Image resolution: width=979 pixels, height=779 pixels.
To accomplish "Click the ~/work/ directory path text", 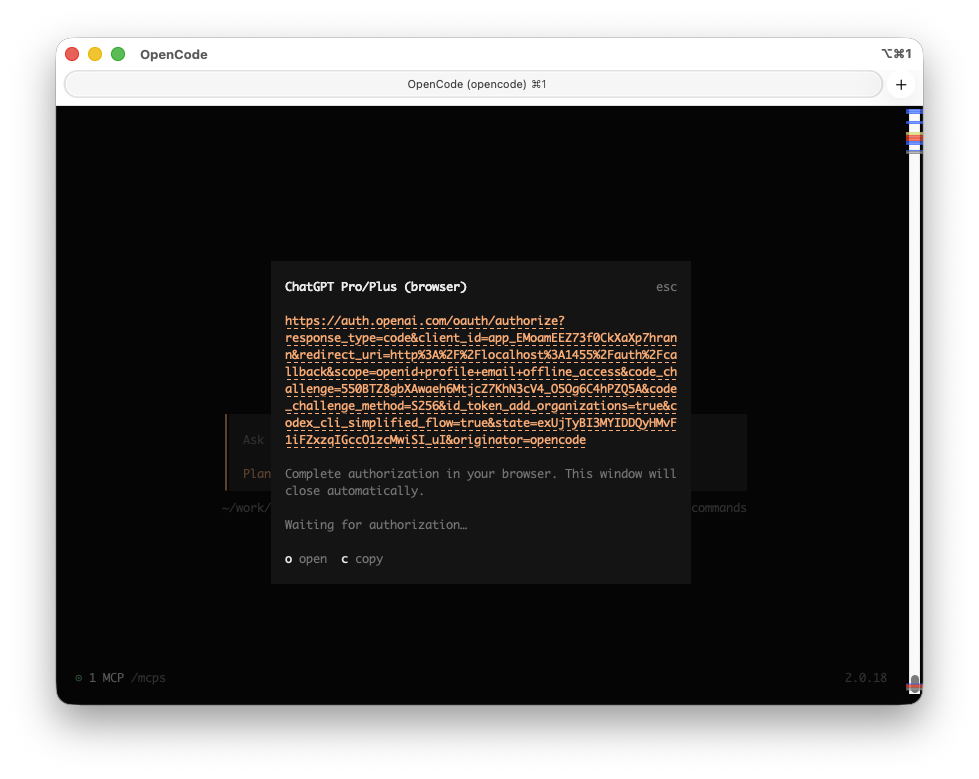I will pos(246,508).
